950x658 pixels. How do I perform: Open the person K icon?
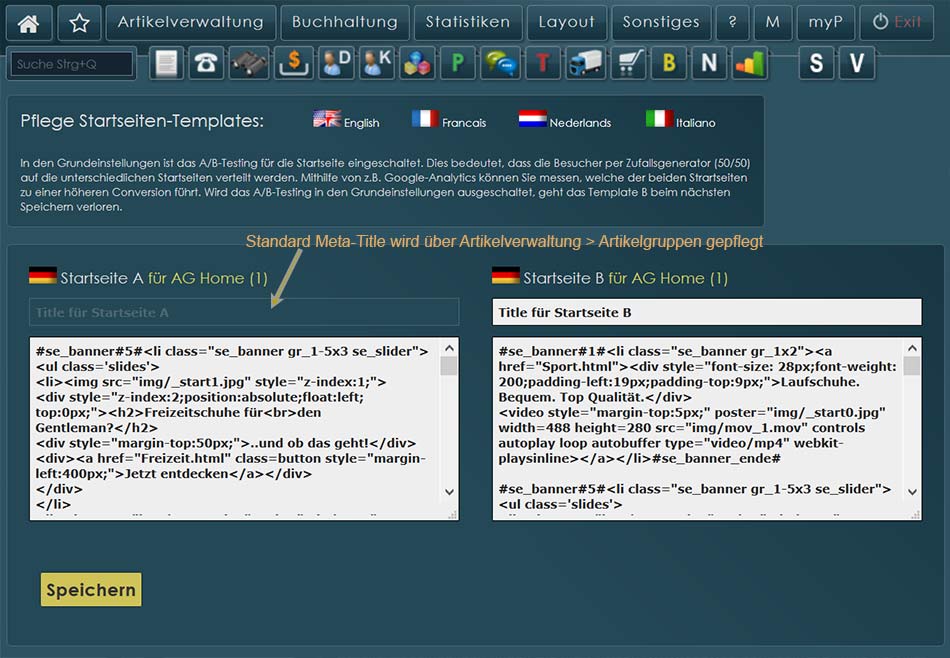tap(376, 63)
